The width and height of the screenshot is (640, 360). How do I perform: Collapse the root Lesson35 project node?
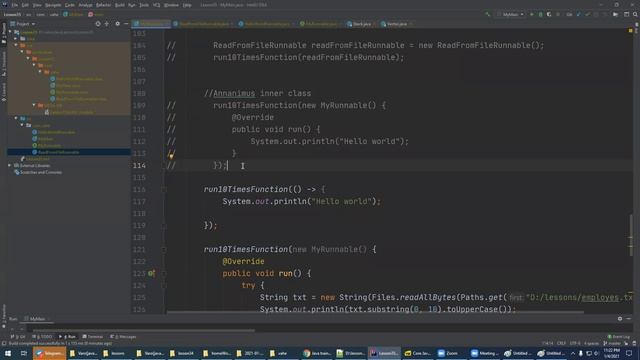[x=10, y=32]
